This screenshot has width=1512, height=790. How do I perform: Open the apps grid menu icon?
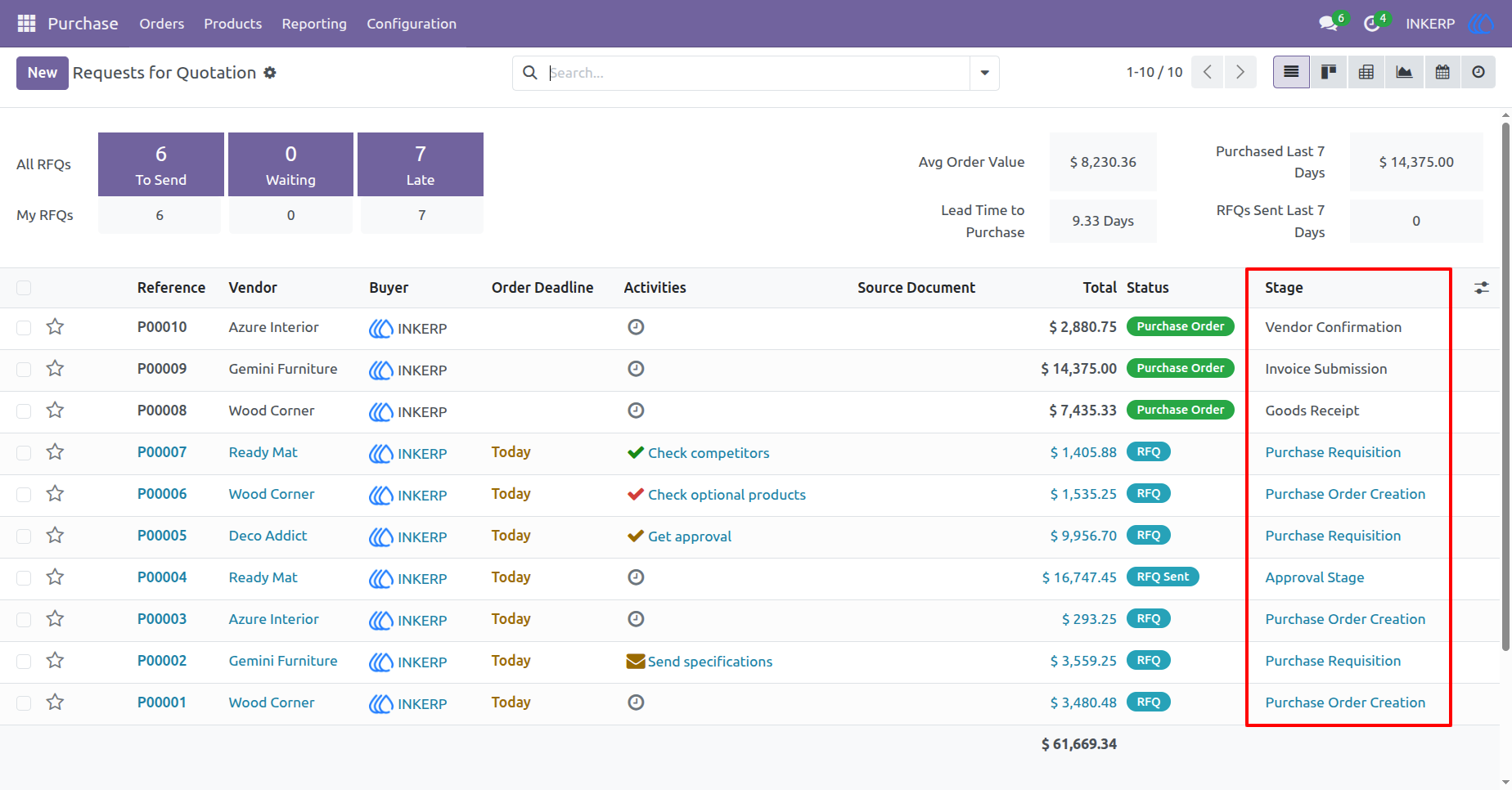tap(26, 24)
